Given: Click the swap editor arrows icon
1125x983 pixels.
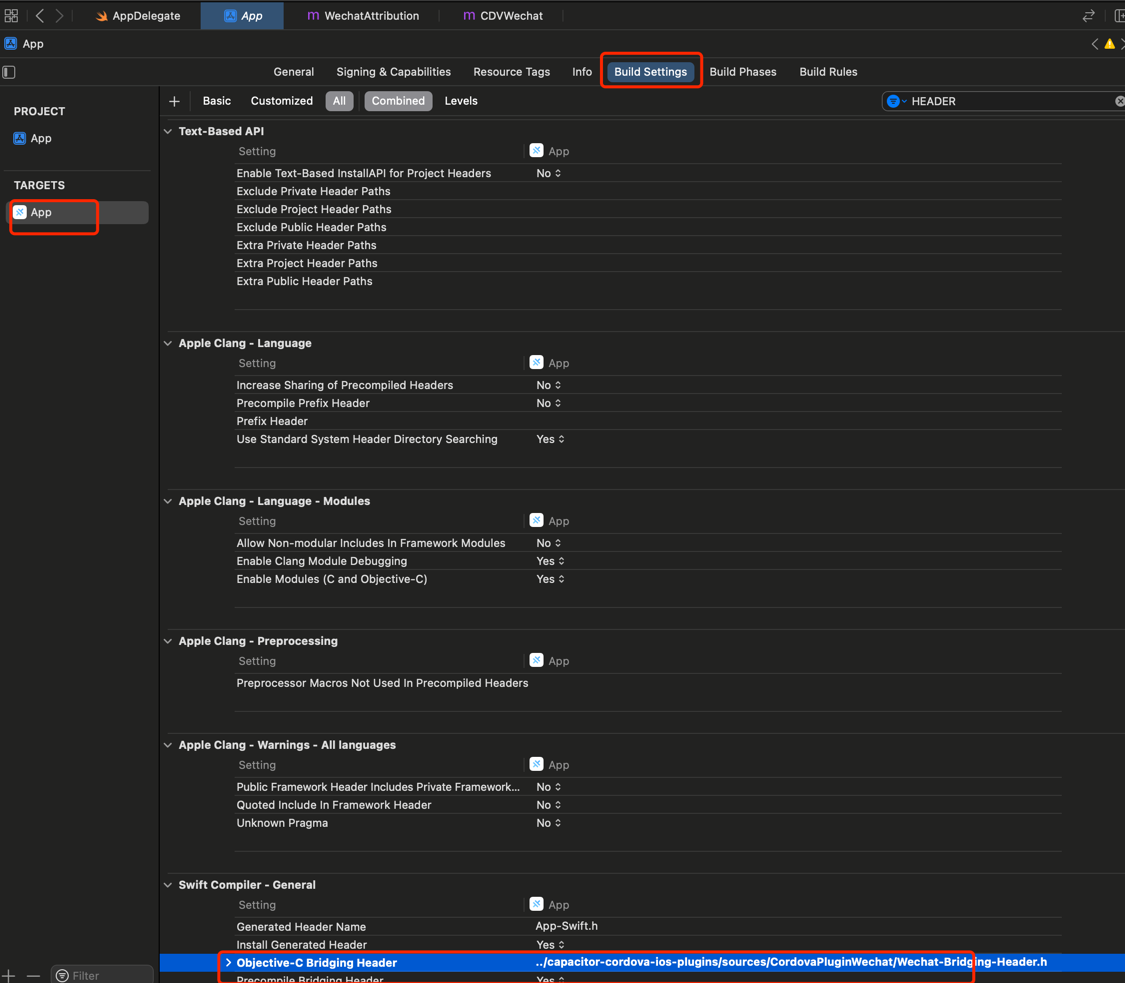Looking at the screenshot, I should (x=1088, y=15).
